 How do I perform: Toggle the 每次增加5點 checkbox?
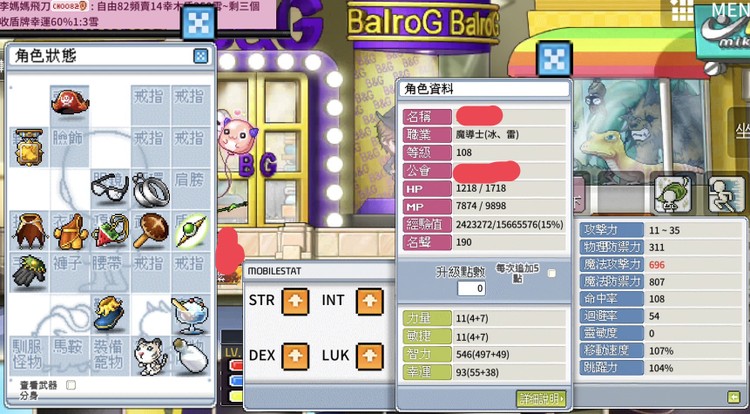[x=552, y=273]
